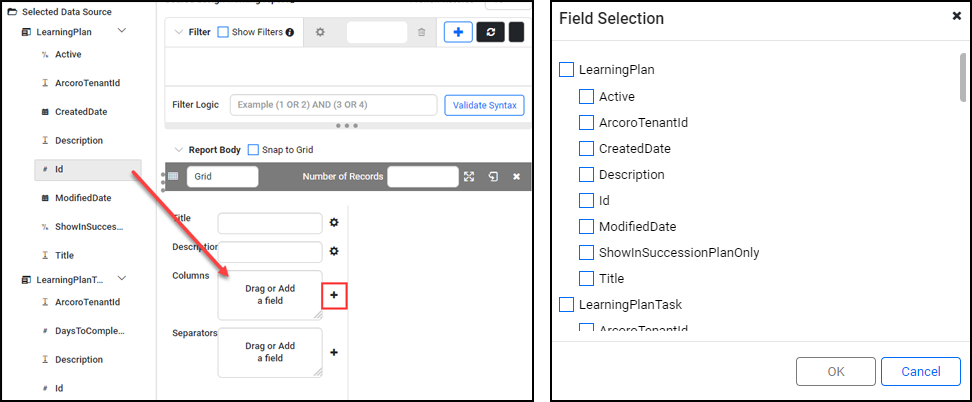The width and height of the screenshot is (972, 402).
Task: Collapse the Filter section chevron
Action: click(x=179, y=32)
